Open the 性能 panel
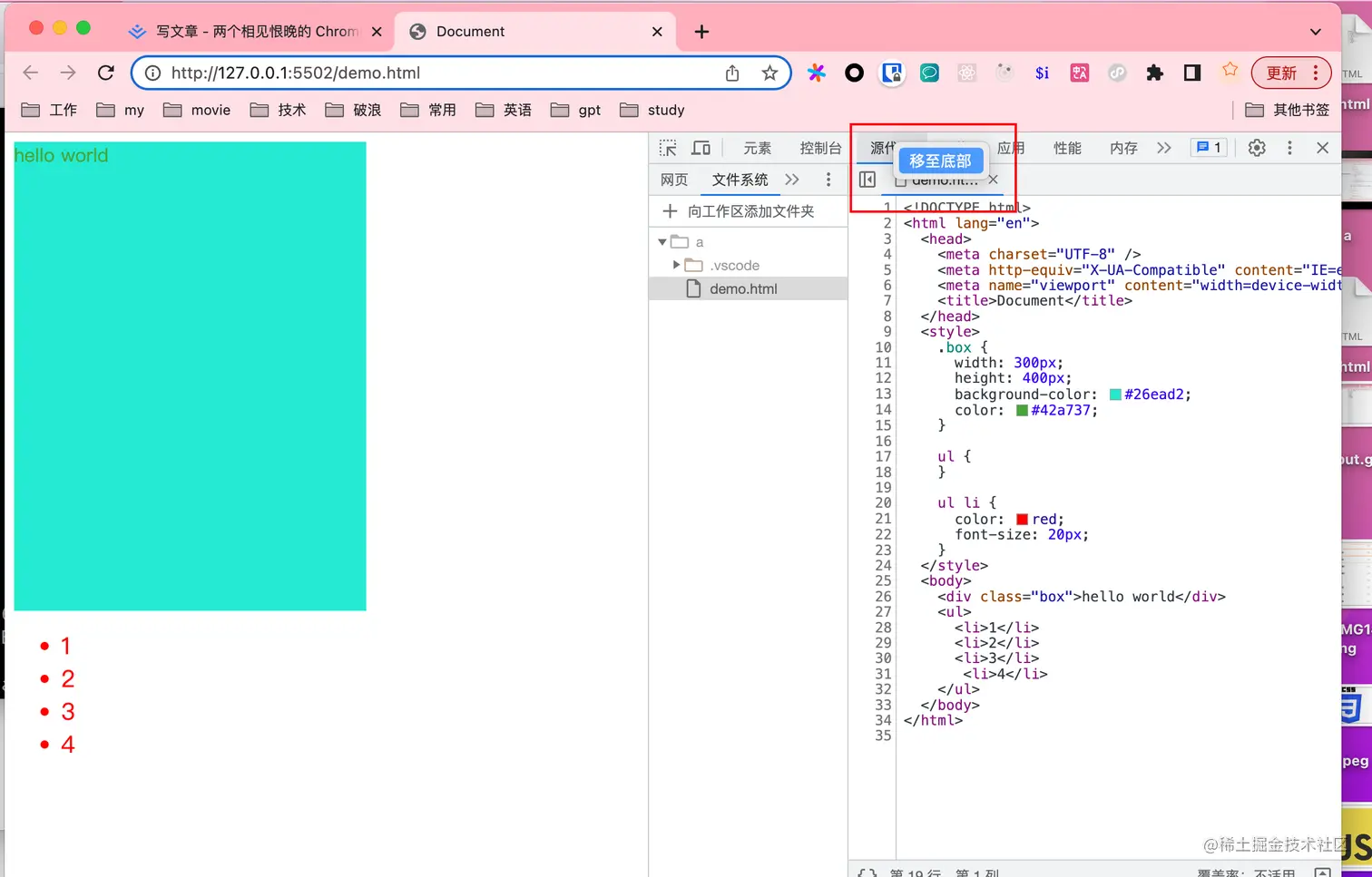This screenshot has width=1372, height=877. point(1067,148)
